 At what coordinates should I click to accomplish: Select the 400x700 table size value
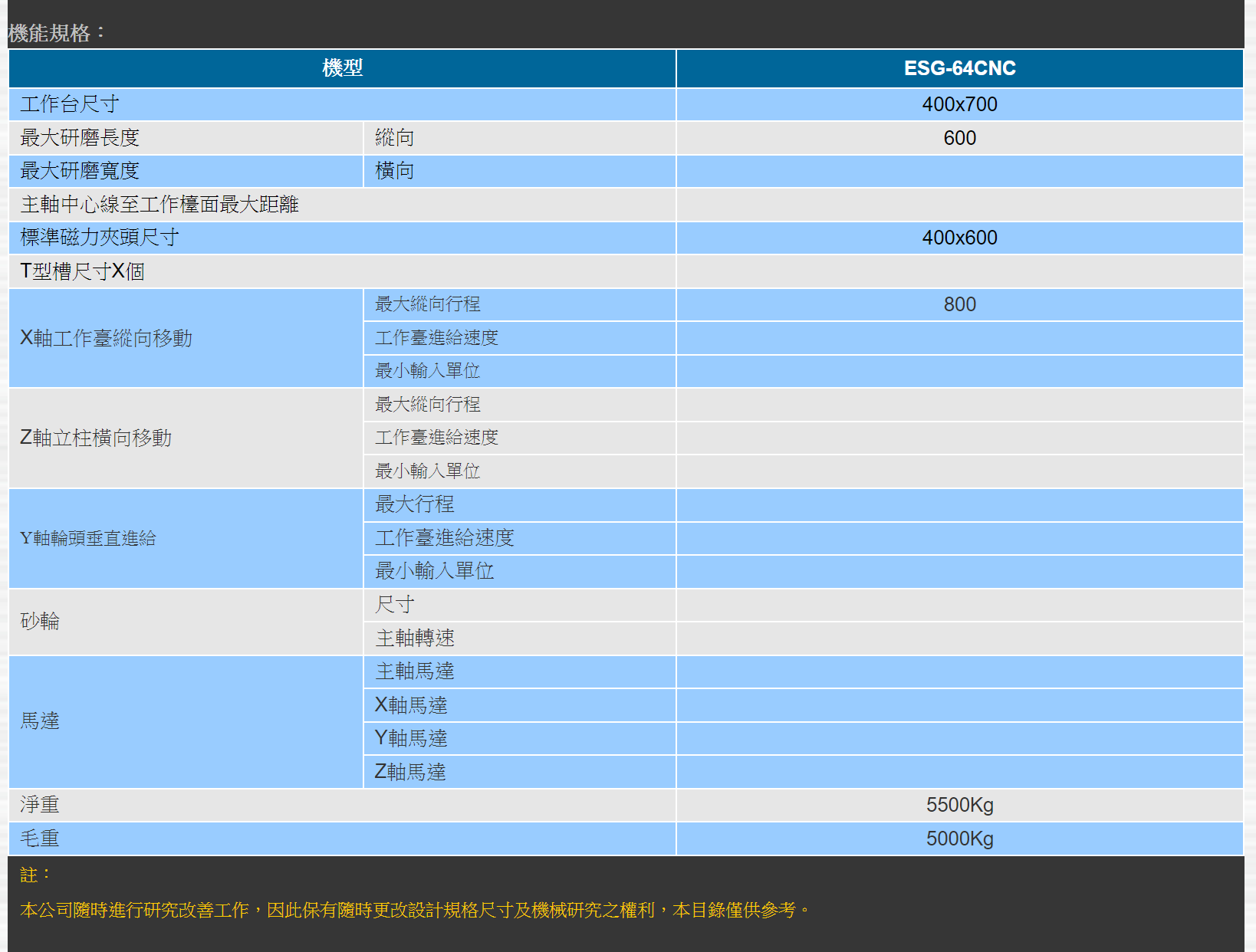click(959, 104)
